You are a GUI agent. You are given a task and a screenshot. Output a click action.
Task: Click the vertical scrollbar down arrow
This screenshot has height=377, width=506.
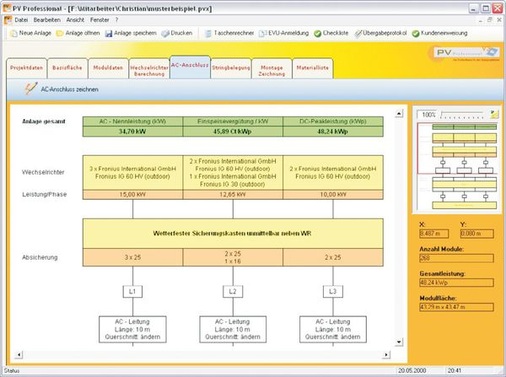[x=399, y=342]
